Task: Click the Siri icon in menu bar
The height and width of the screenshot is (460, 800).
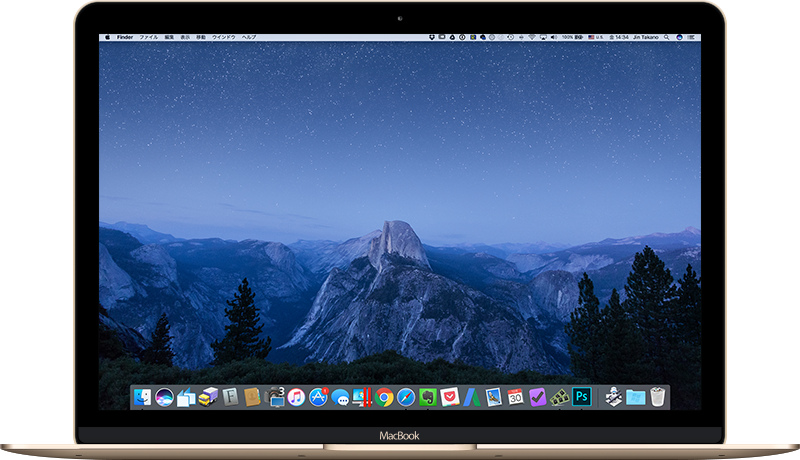Action: (x=680, y=37)
